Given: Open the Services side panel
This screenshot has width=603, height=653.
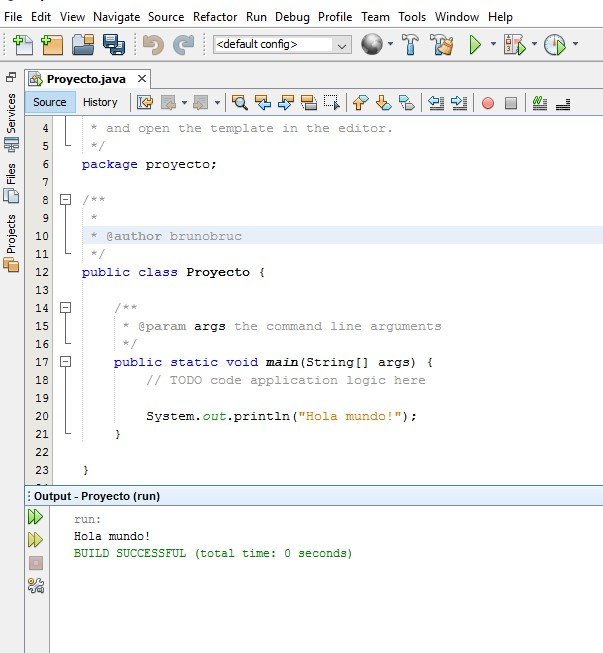Looking at the screenshot, I should pyautogui.click(x=11, y=114).
